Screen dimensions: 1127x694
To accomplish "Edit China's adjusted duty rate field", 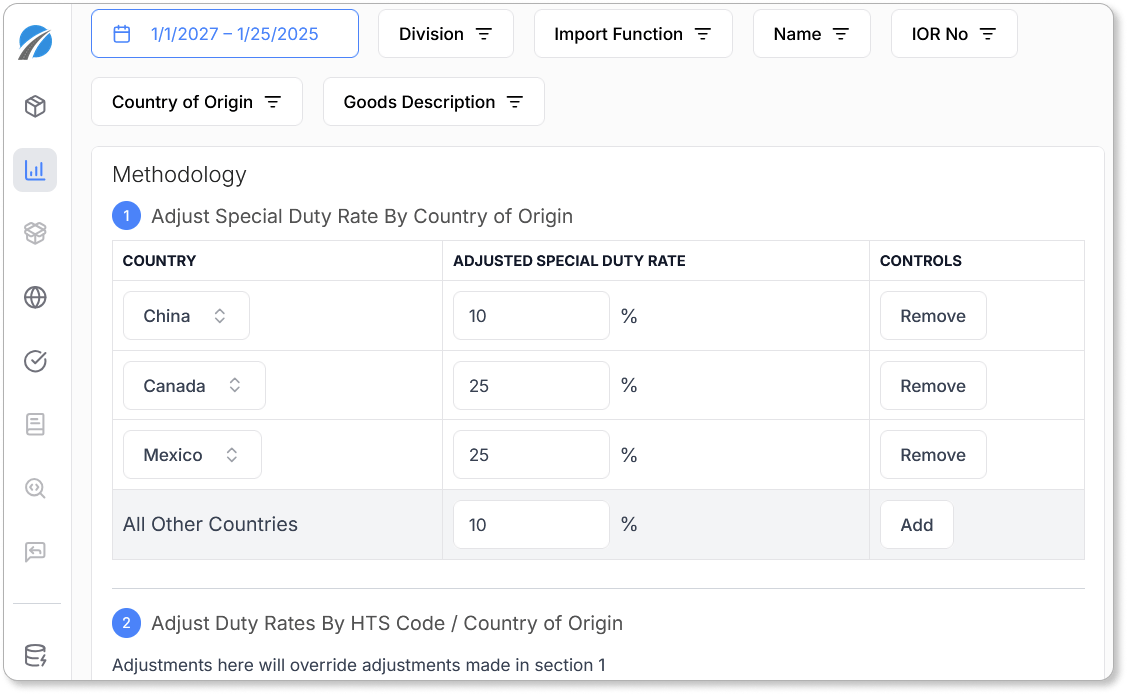I will point(531,315).
